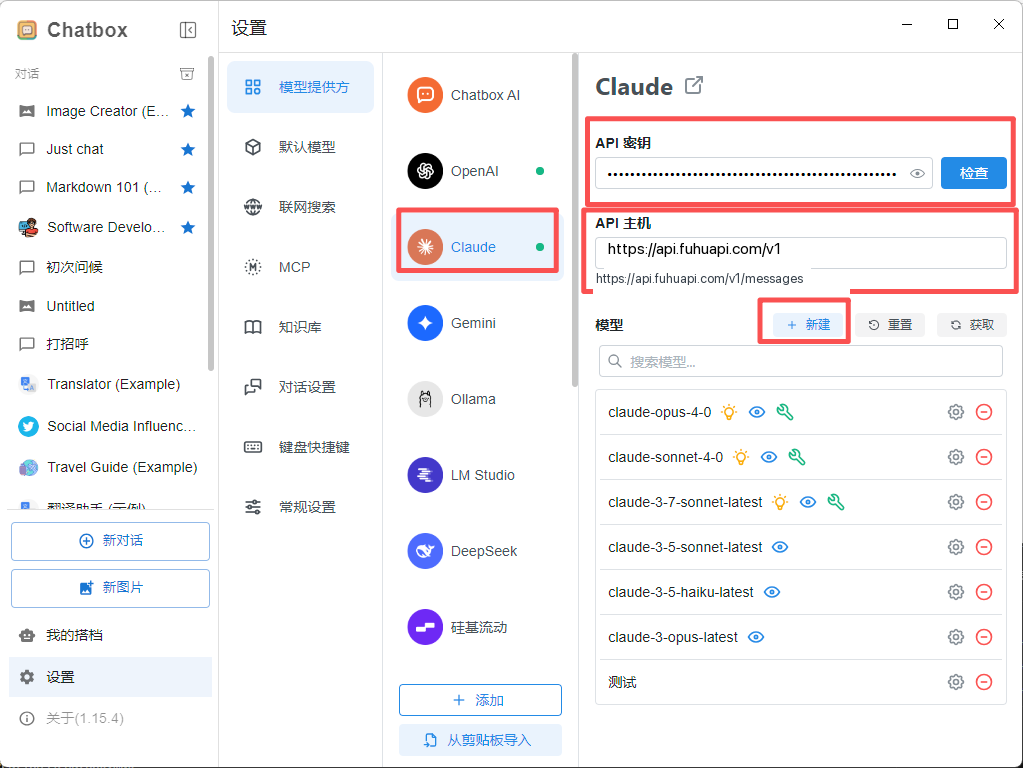Viewport: 1023px width, 768px height.
Task: Choose the Ollama provider
Action: tap(478, 399)
